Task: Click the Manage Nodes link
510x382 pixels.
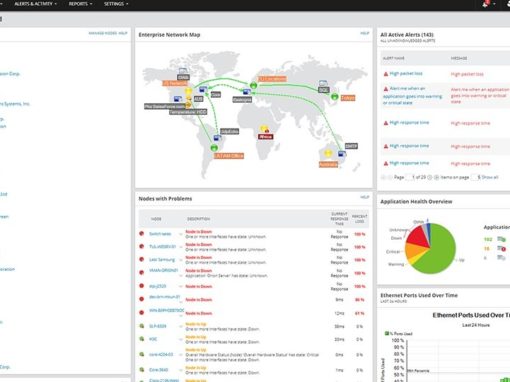Action: click(x=103, y=33)
